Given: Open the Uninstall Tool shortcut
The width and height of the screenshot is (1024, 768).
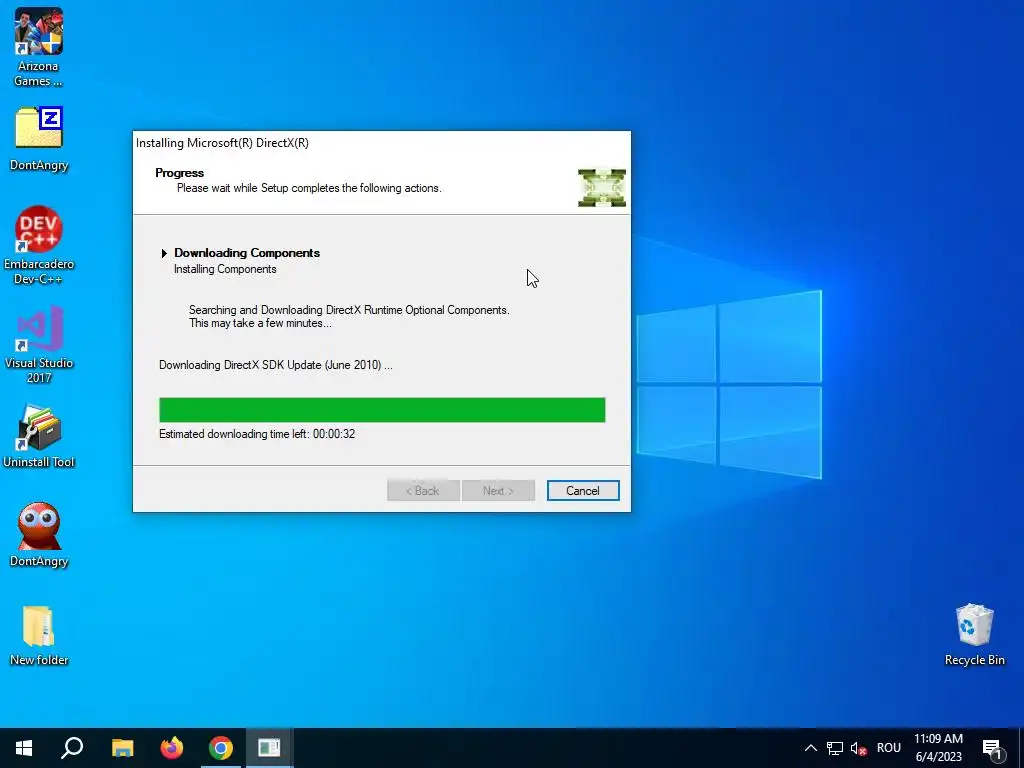Looking at the screenshot, I should 39,436.
